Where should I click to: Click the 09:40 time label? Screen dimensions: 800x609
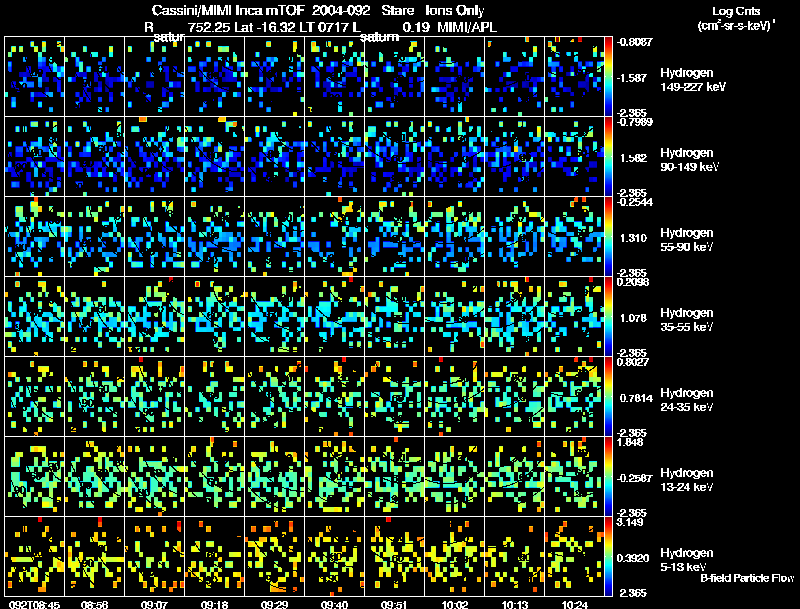click(334, 604)
